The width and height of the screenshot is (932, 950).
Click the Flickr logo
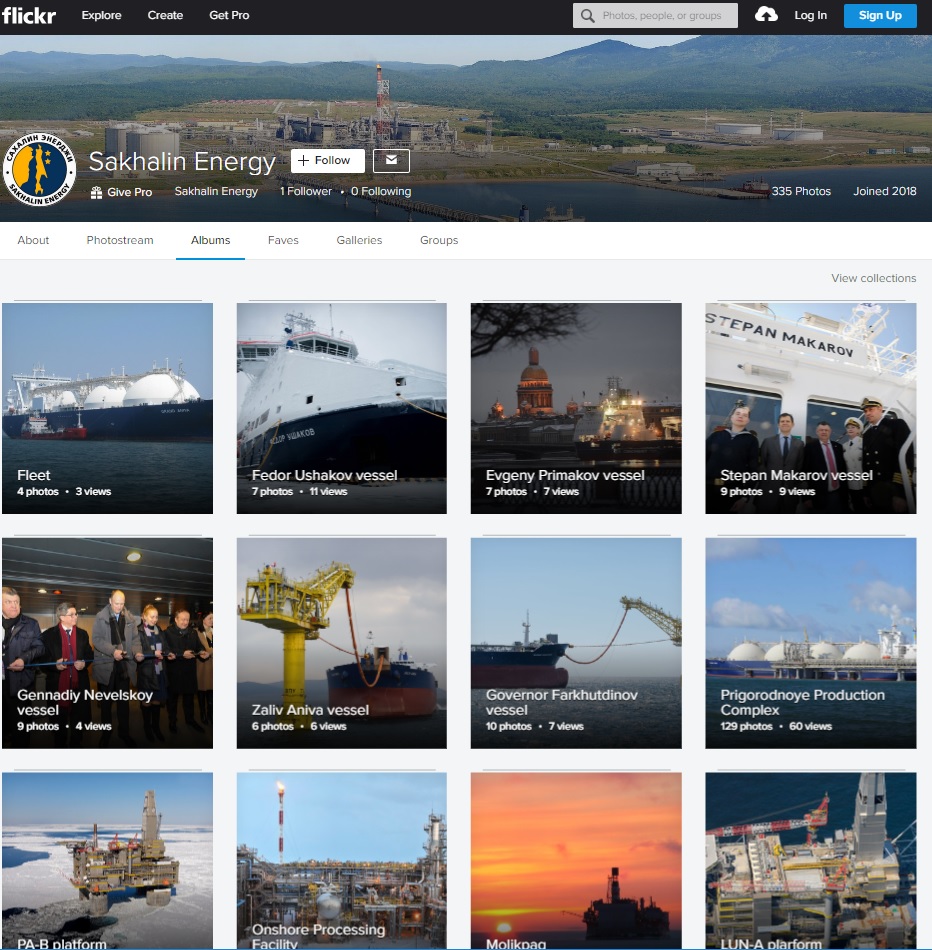(x=28, y=15)
